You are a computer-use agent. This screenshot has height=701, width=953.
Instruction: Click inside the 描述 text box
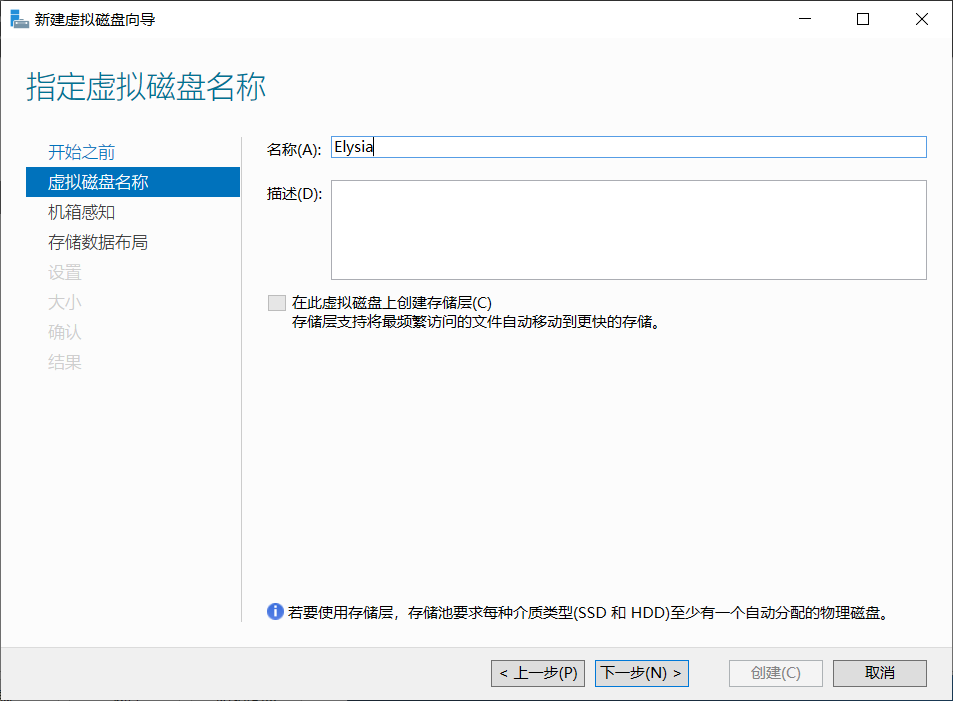point(628,230)
